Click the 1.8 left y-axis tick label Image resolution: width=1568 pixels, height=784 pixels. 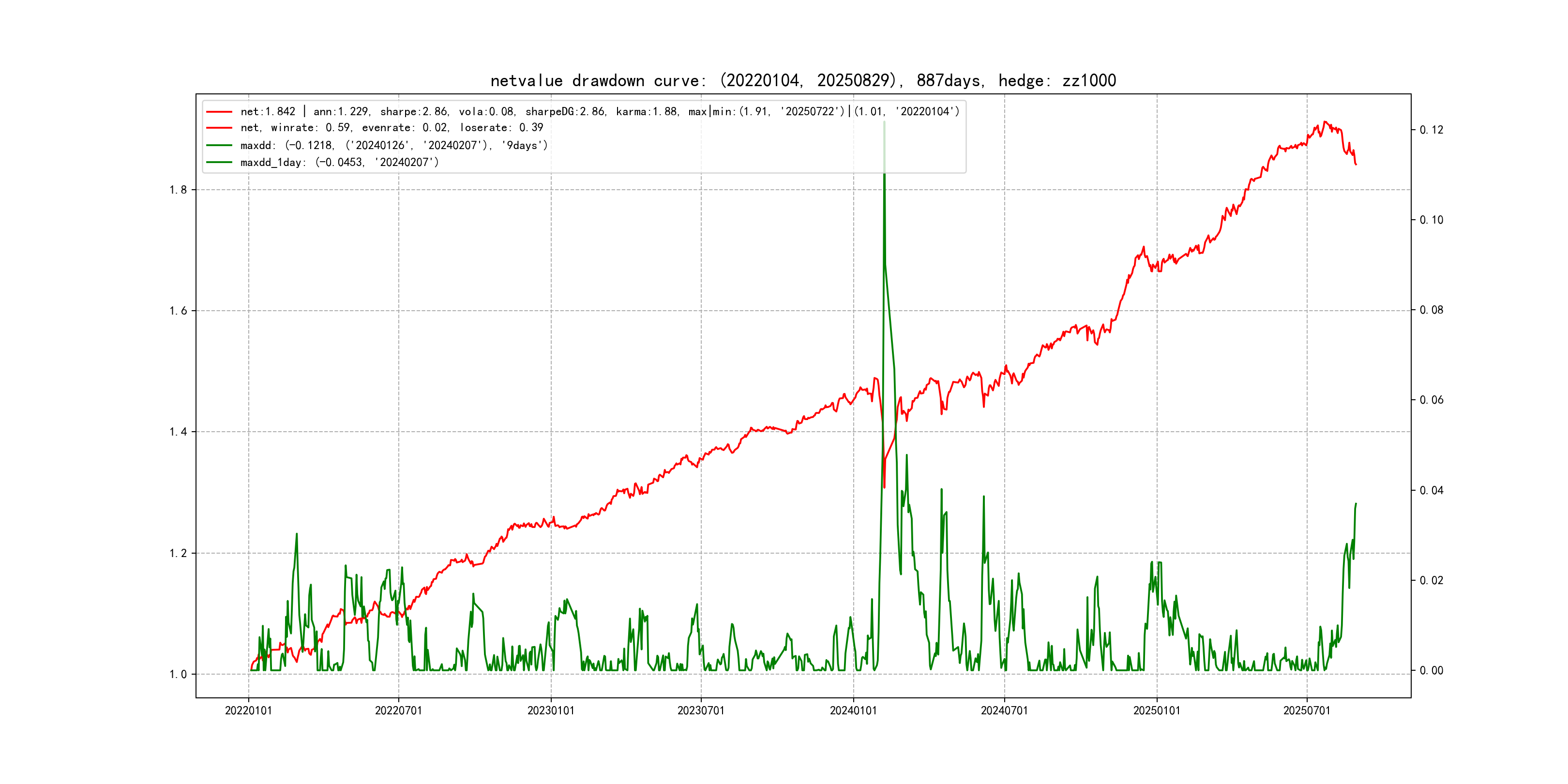click(178, 190)
